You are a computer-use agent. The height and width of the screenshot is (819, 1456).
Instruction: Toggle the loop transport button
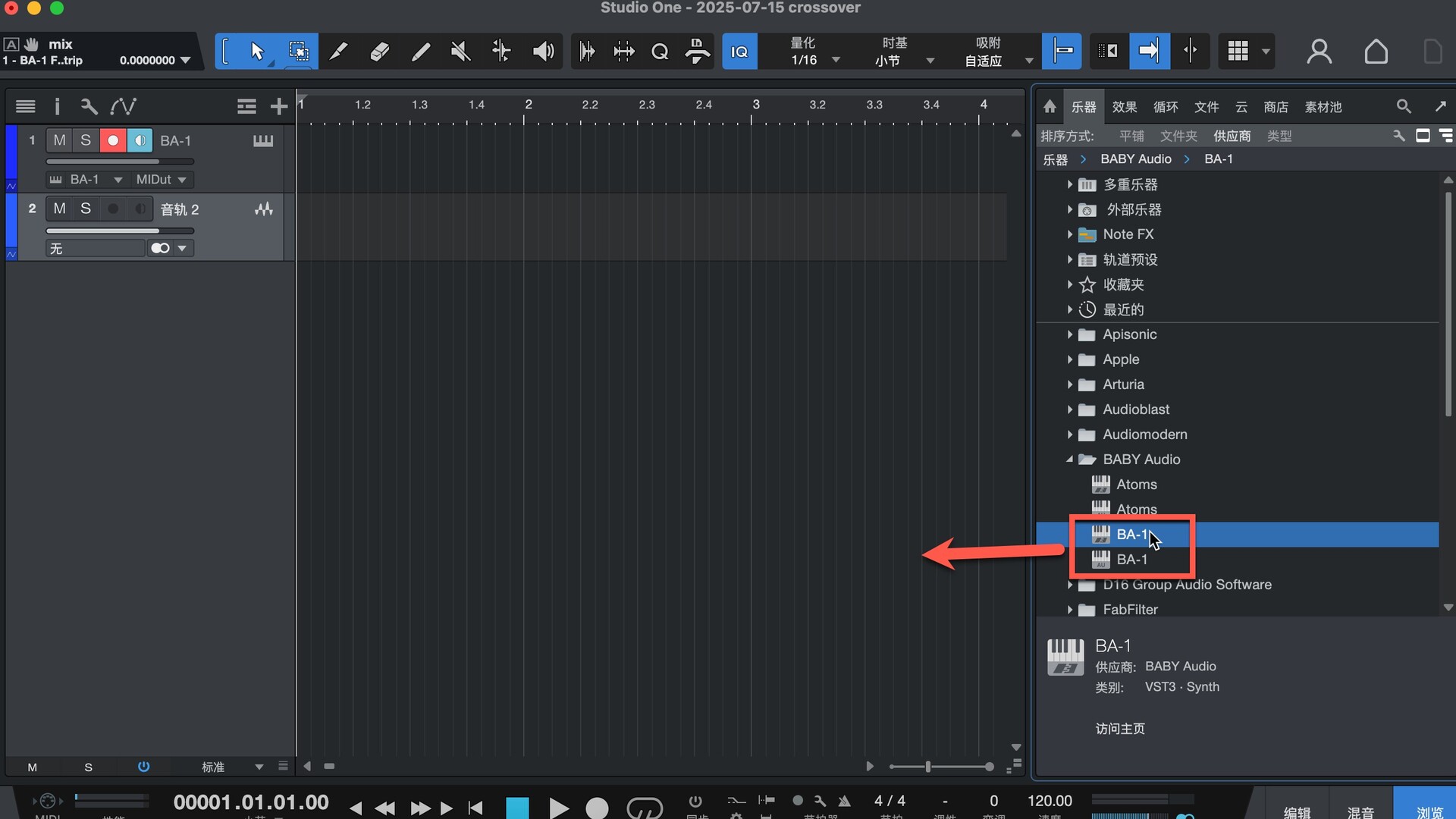click(645, 808)
